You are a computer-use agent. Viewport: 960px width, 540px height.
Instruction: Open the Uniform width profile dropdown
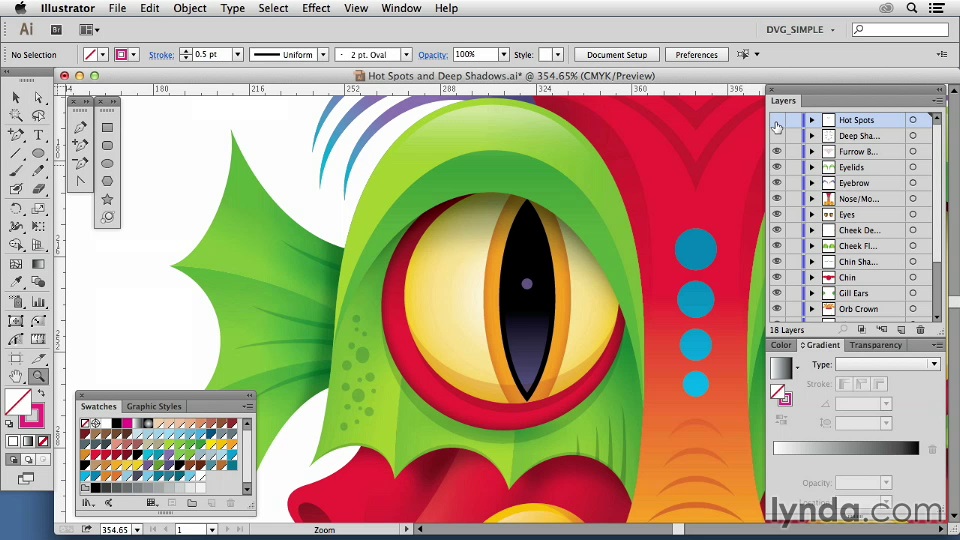point(323,54)
